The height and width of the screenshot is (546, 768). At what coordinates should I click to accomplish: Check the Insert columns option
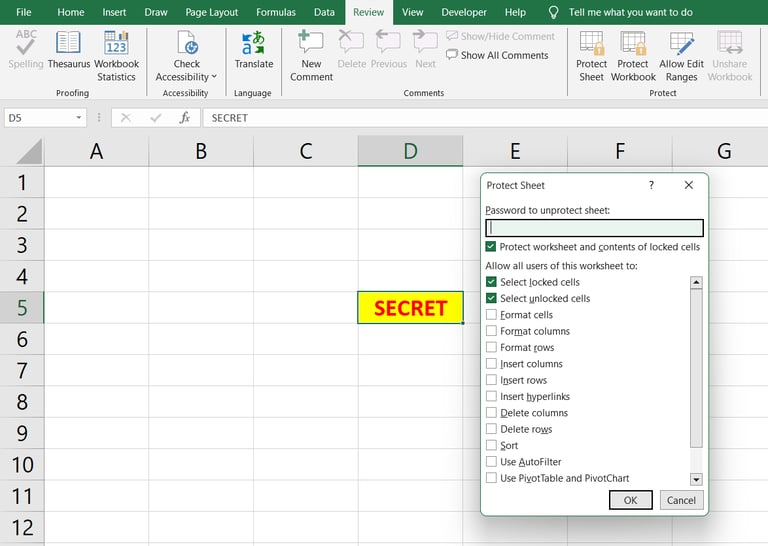click(x=491, y=363)
